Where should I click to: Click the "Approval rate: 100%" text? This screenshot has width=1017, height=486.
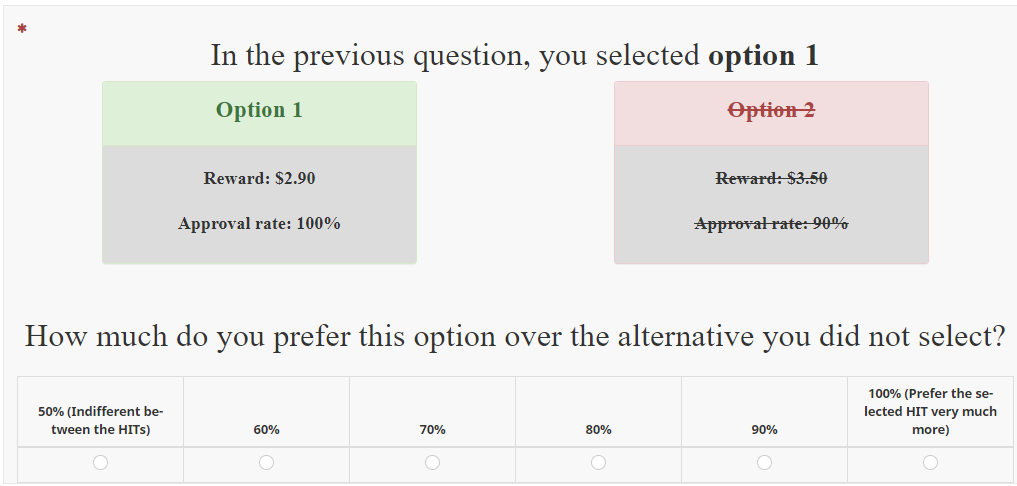click(259, 224)
